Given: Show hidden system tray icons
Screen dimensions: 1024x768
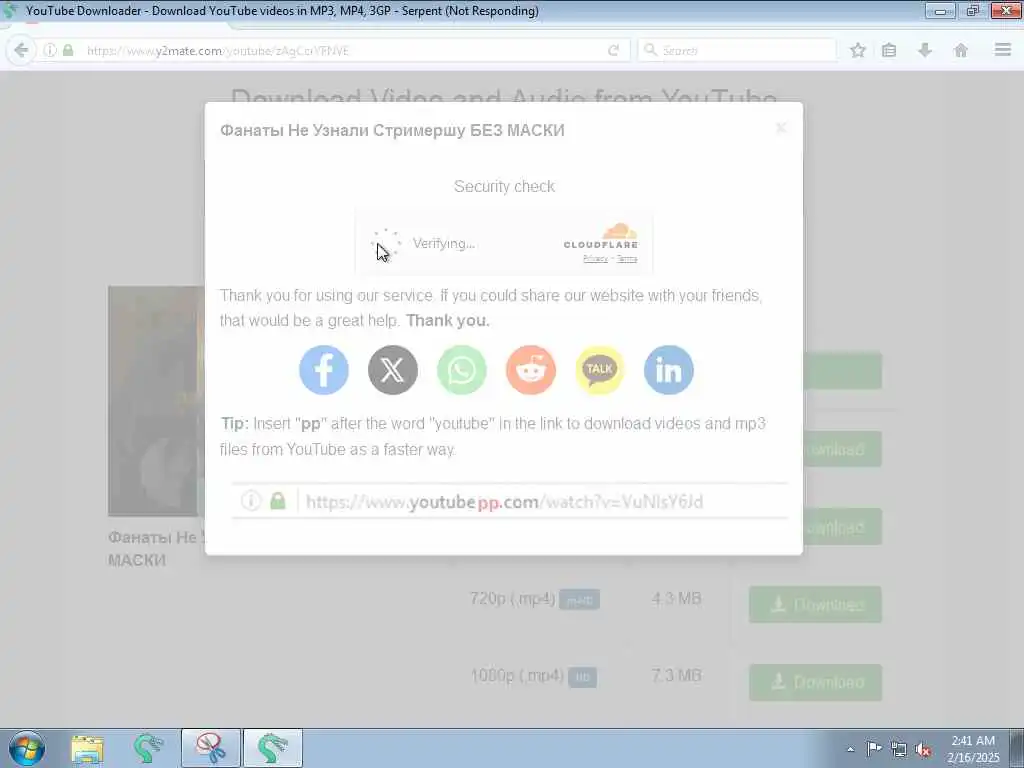Looking at the screenshot, I should (x=850, y=749).
